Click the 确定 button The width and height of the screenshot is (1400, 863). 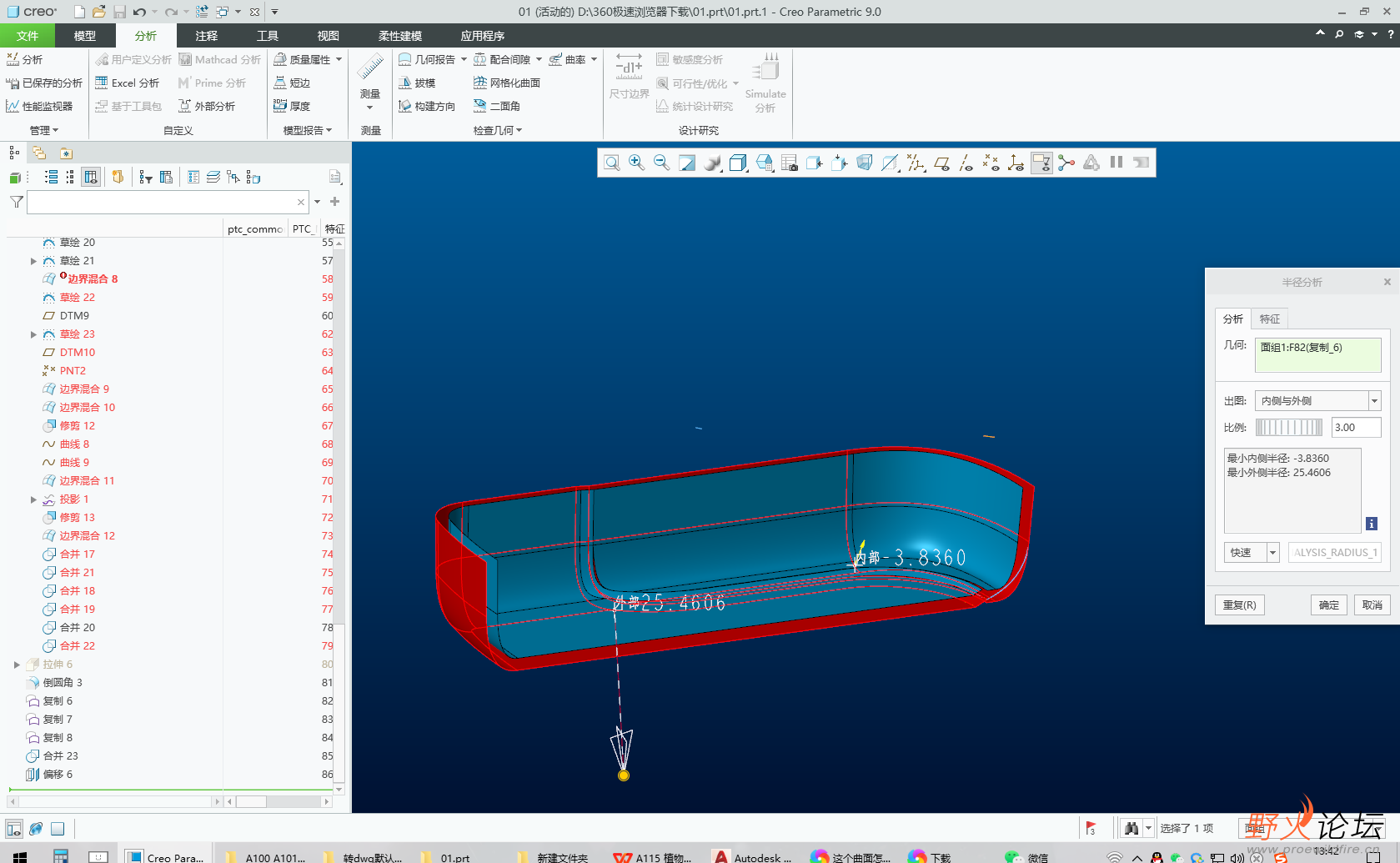[x=1329, y=605]
